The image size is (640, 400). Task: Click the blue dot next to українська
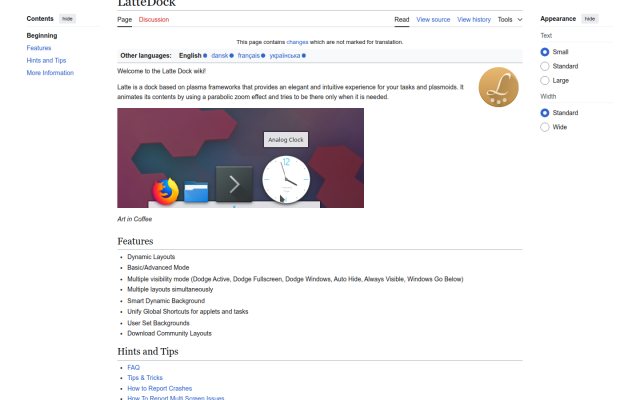click(304, 56)
